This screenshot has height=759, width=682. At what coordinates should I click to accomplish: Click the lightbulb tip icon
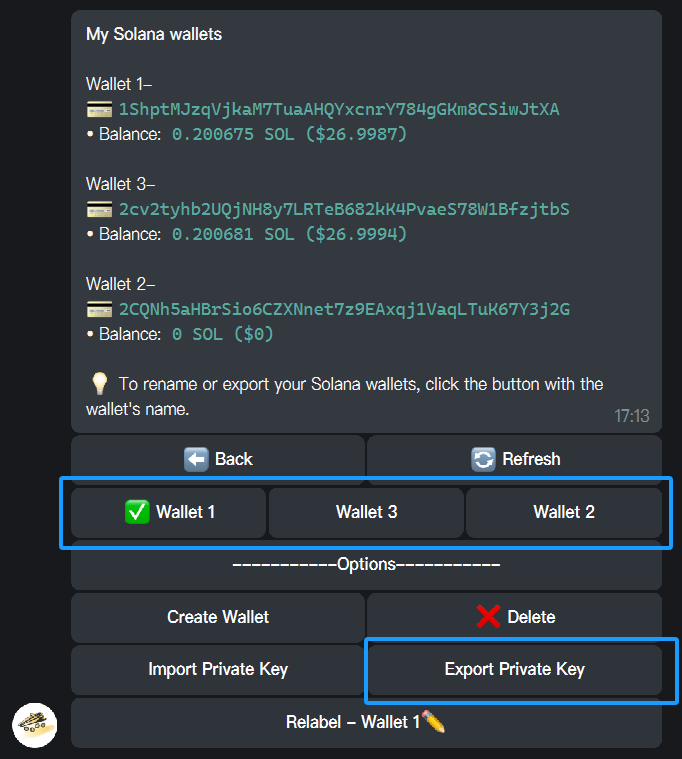pos(99,383)
